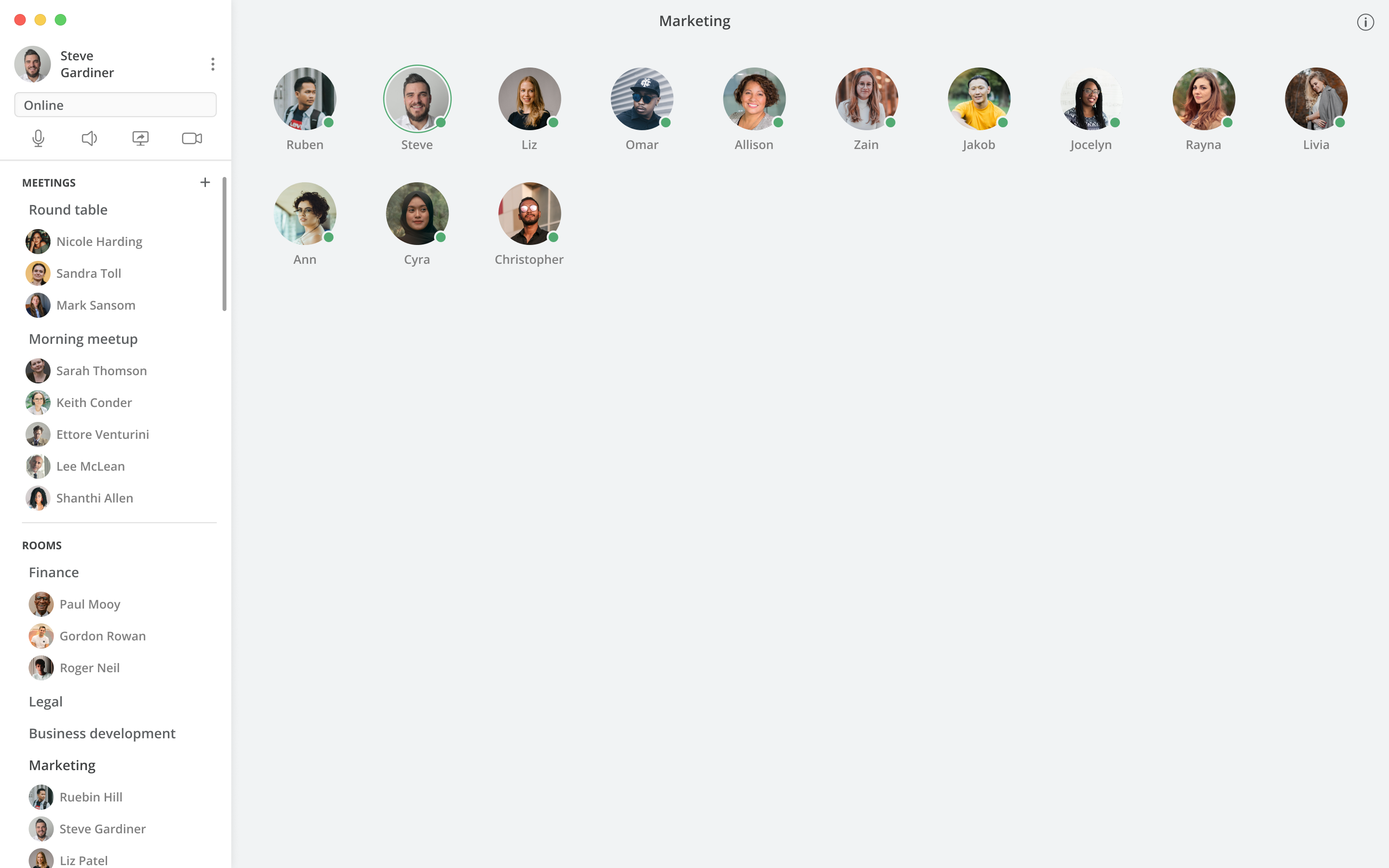Open the Online status field
This screenshot has height=868, width=1389.
[115, 105]
